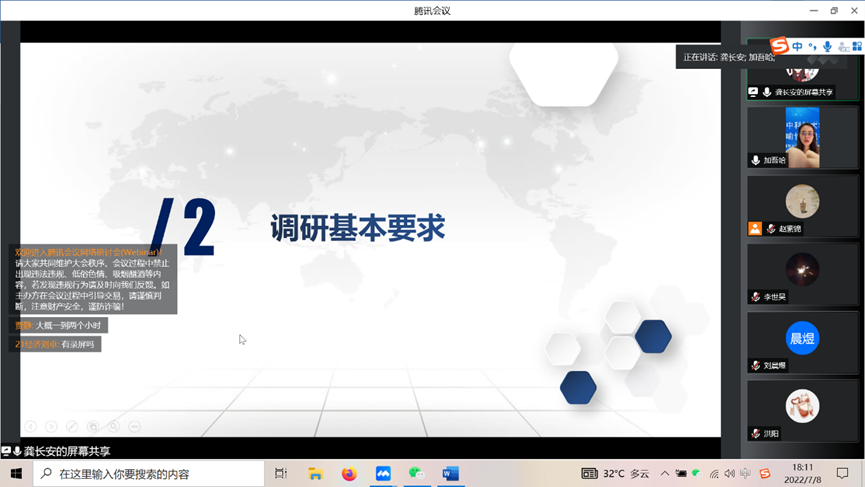Toggle Sogou Chinese/English input mode
The image size is (865, 487).
[797, 47]
